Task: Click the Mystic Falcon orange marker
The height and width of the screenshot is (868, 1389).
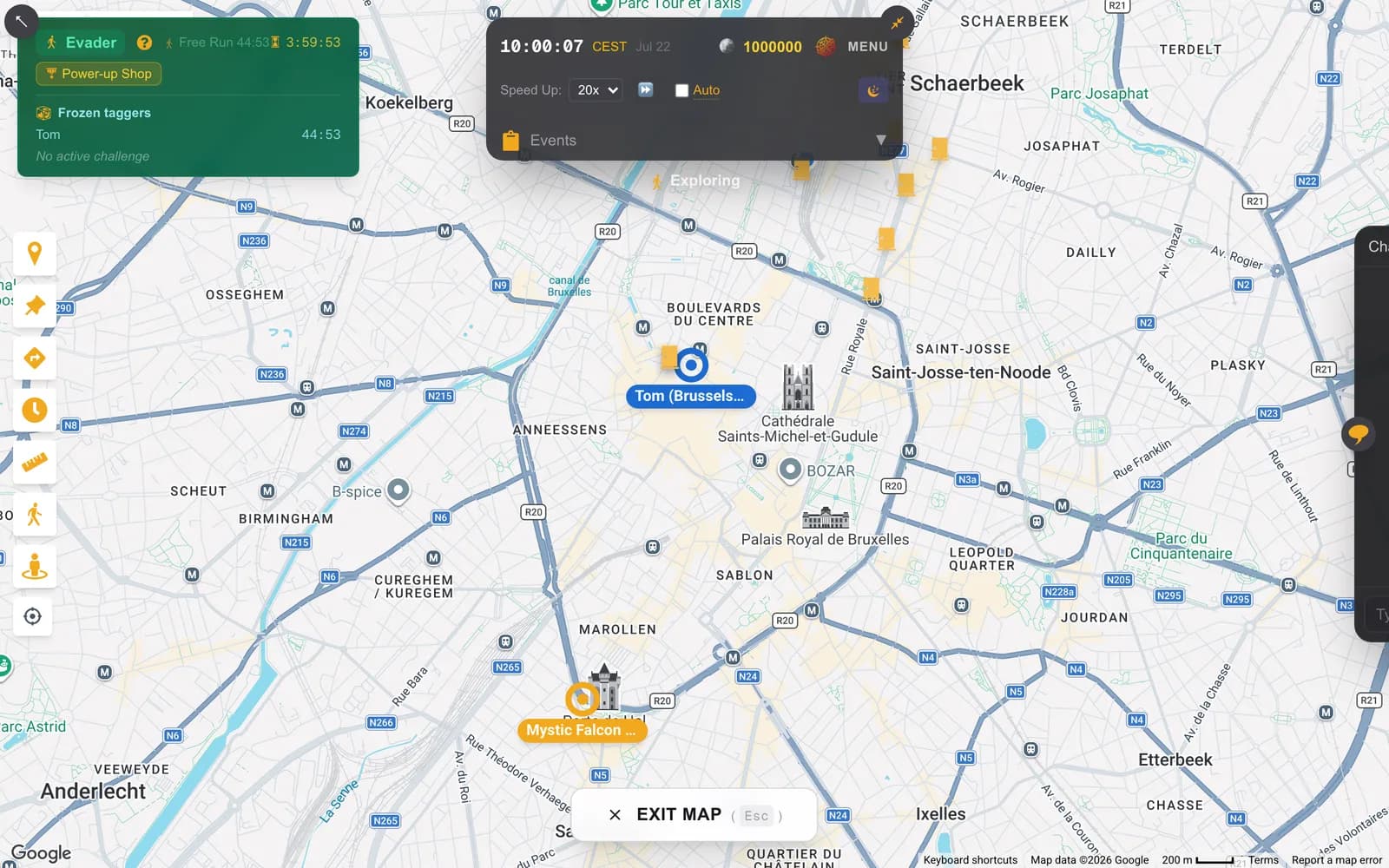Action: point(582,698)
